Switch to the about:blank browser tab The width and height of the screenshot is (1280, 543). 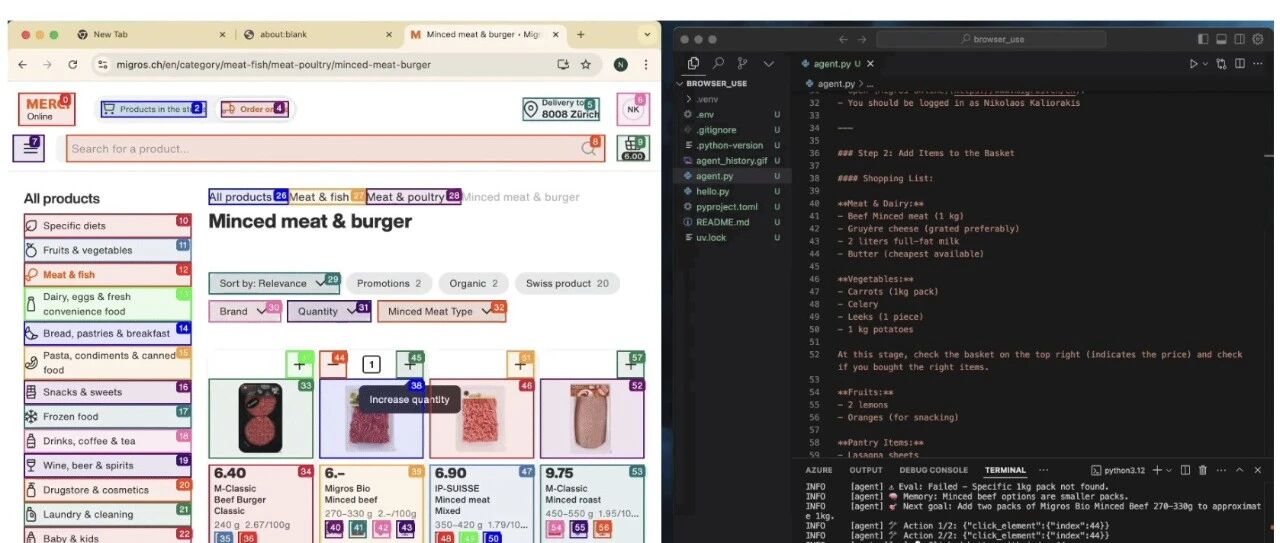pyautogui.click(x=318, y=34)
